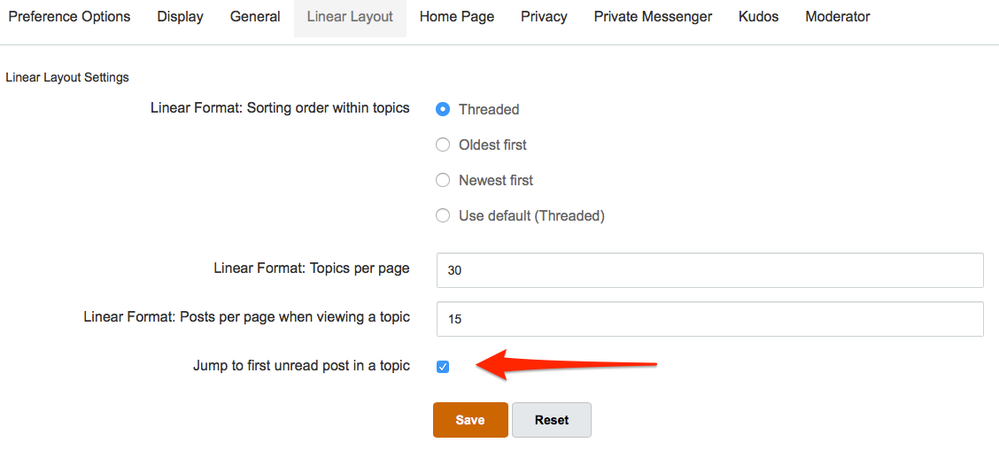Choose the Newest first sorting option
999x452 pixels.
coord(443,181)
